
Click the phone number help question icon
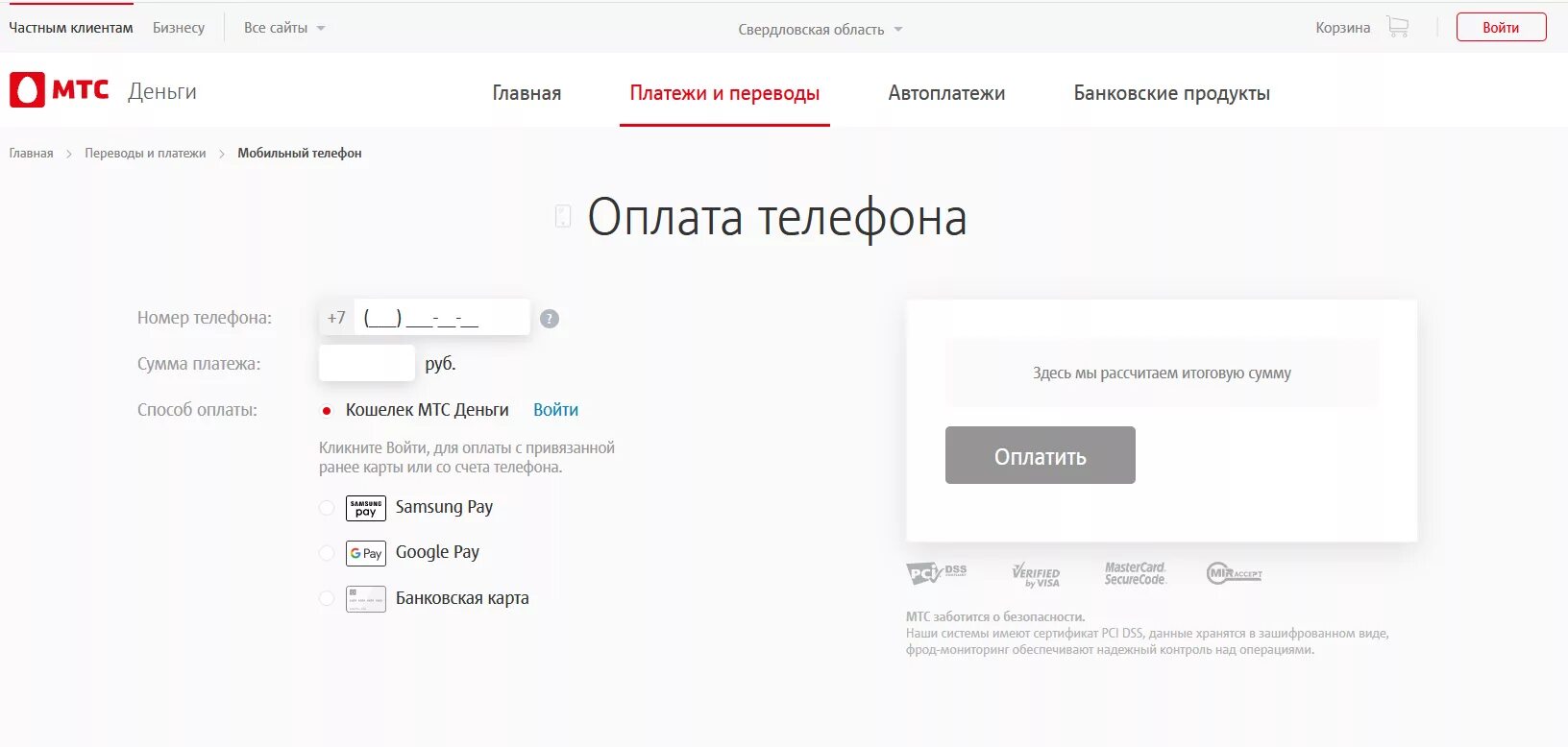coord(550,319)
